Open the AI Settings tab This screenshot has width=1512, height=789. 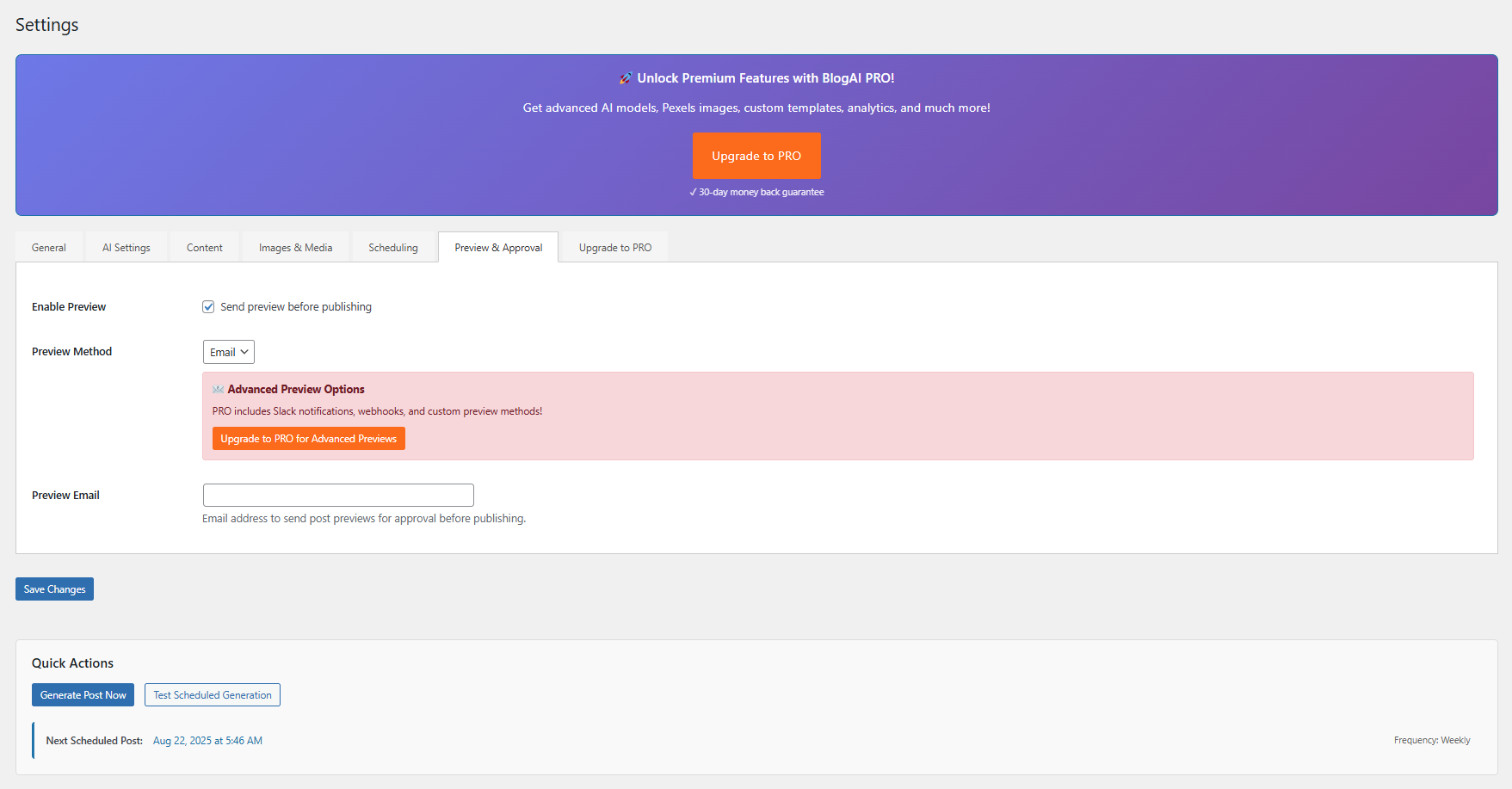tap(126, 247)
